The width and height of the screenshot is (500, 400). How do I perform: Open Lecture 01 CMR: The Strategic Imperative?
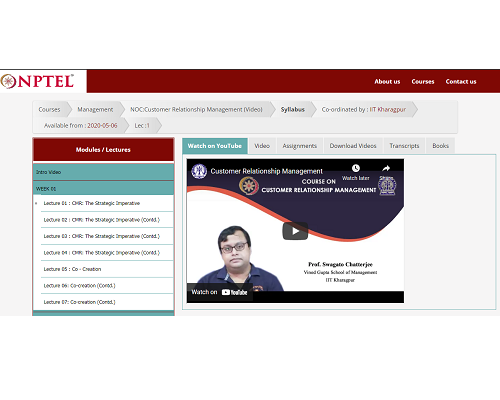(x=92, y=203)
